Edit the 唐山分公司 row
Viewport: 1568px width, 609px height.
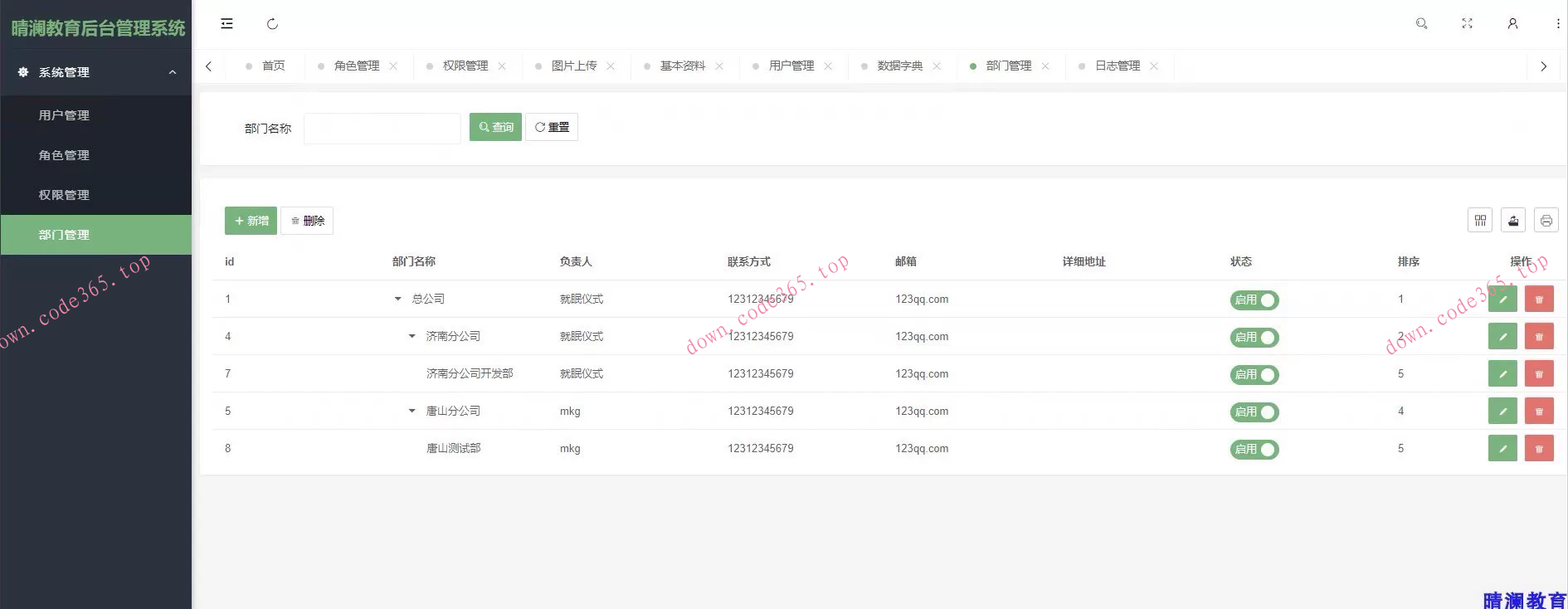[1502, 411]
